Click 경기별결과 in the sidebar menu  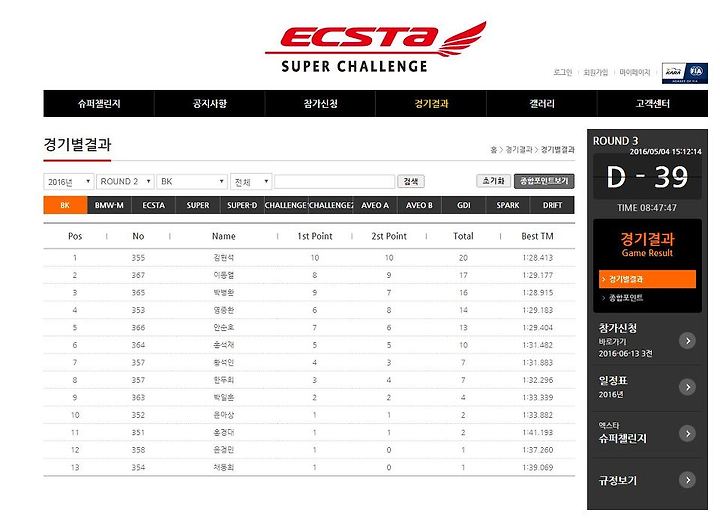(647, 279)
